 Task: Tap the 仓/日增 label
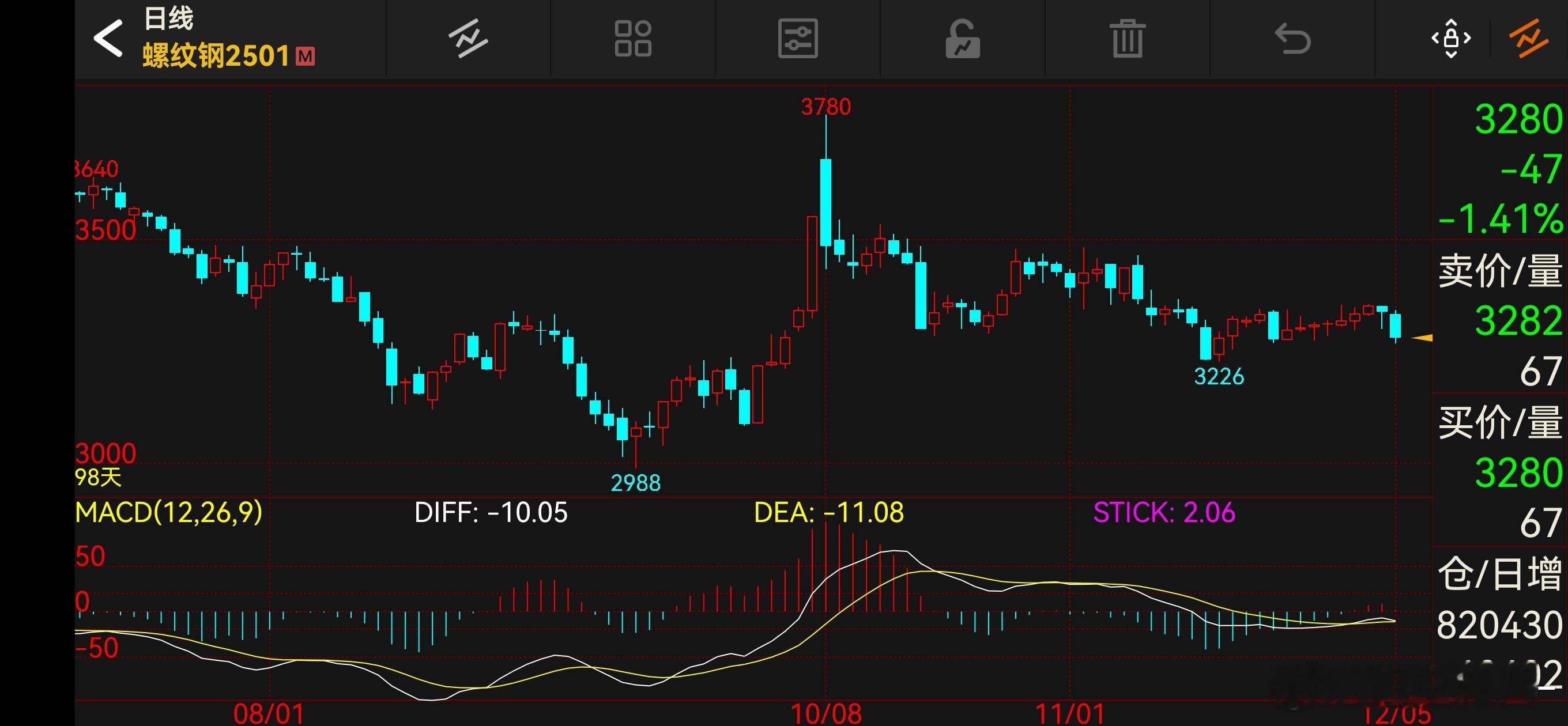coord(1500,574)
